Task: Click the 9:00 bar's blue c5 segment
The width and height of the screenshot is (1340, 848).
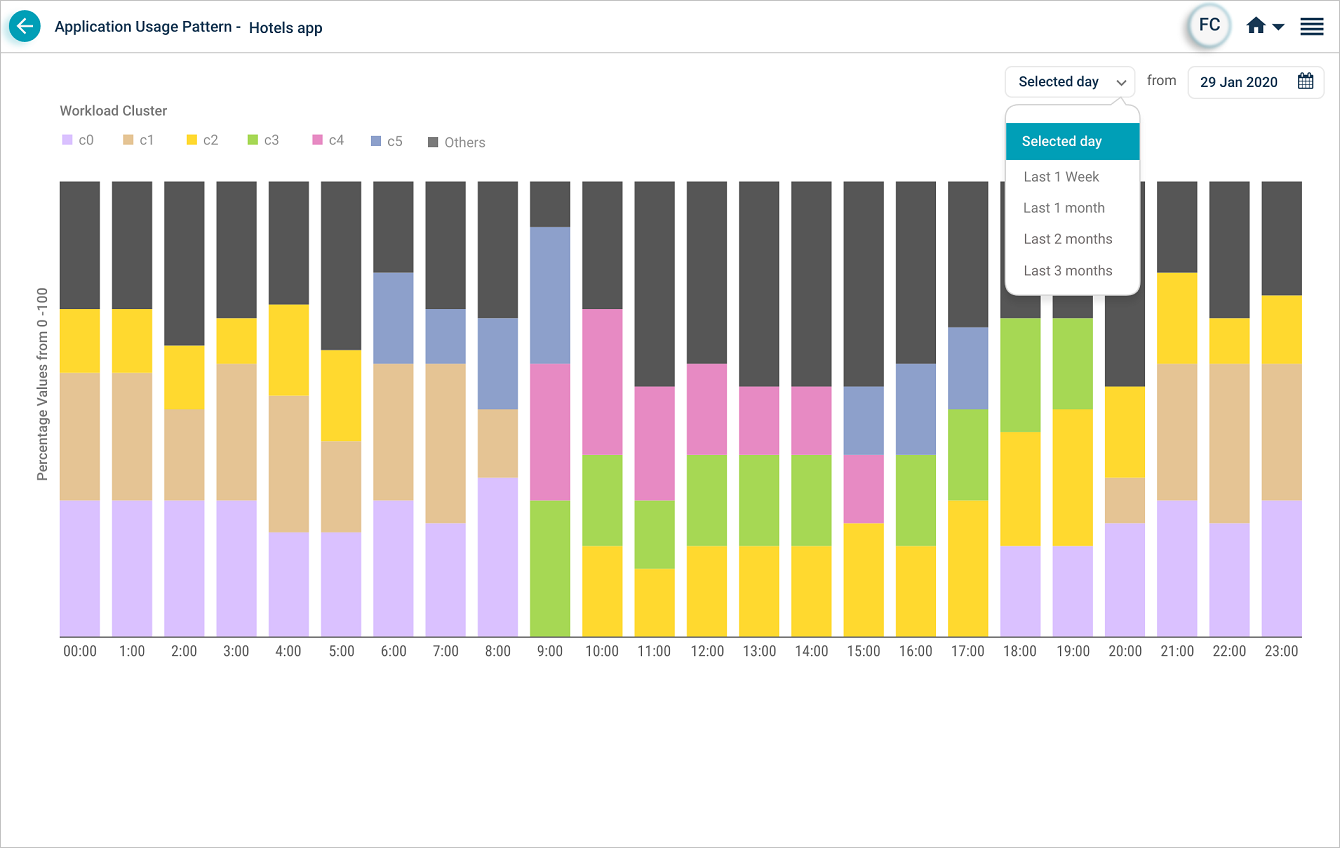Action: tap(550, 295)
